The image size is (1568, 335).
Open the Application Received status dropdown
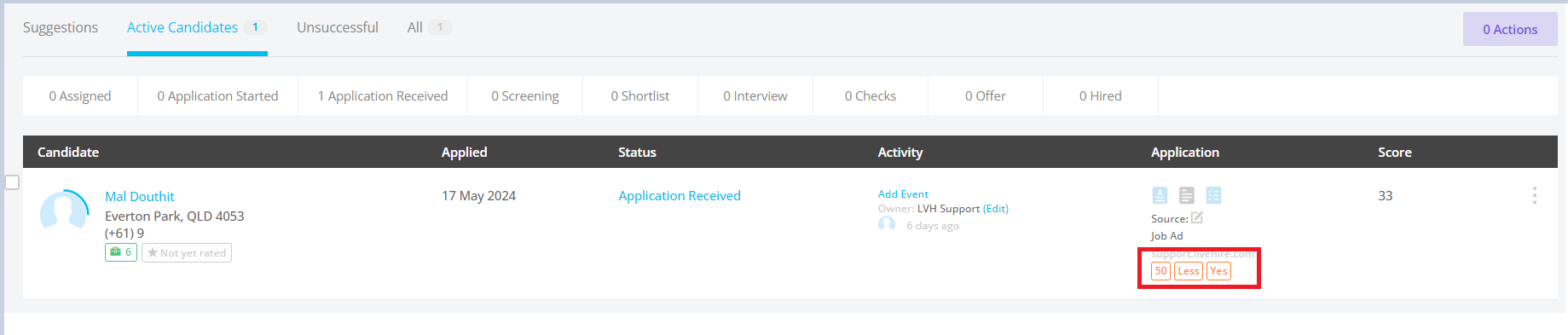[x=680, y=195]
